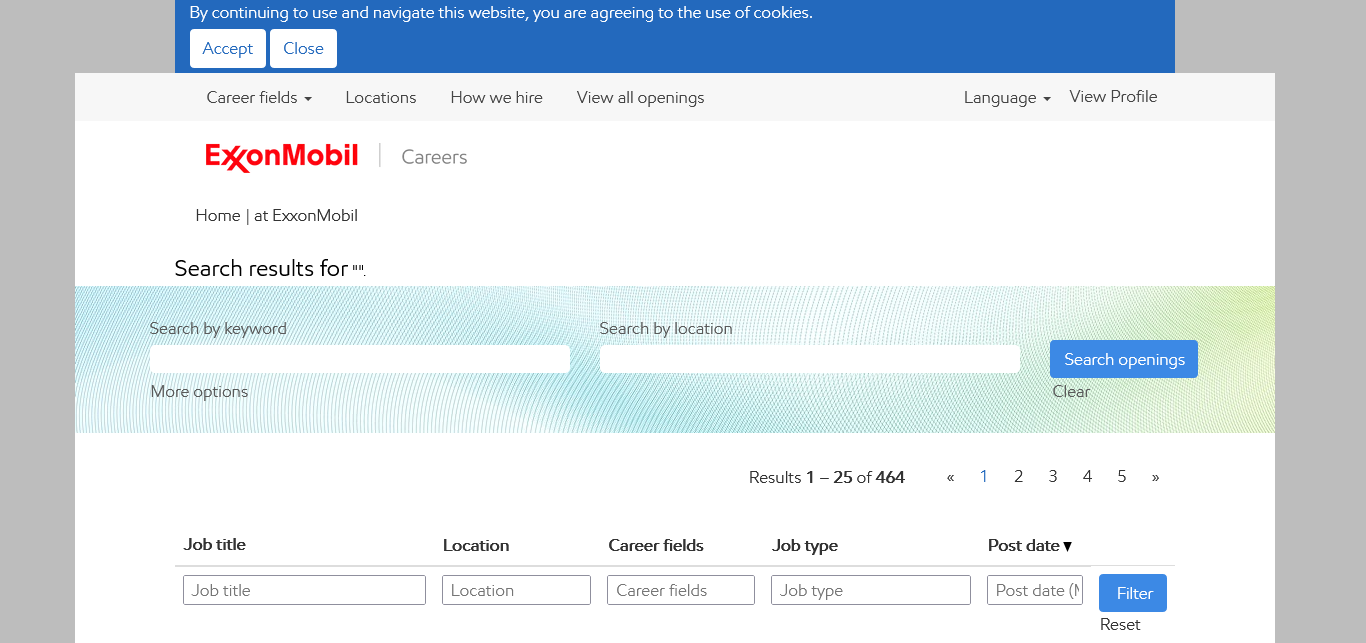Expand the Career fields dropdown menu
This screenshot has height=643, width=1366.
click(x=259, y=97)
